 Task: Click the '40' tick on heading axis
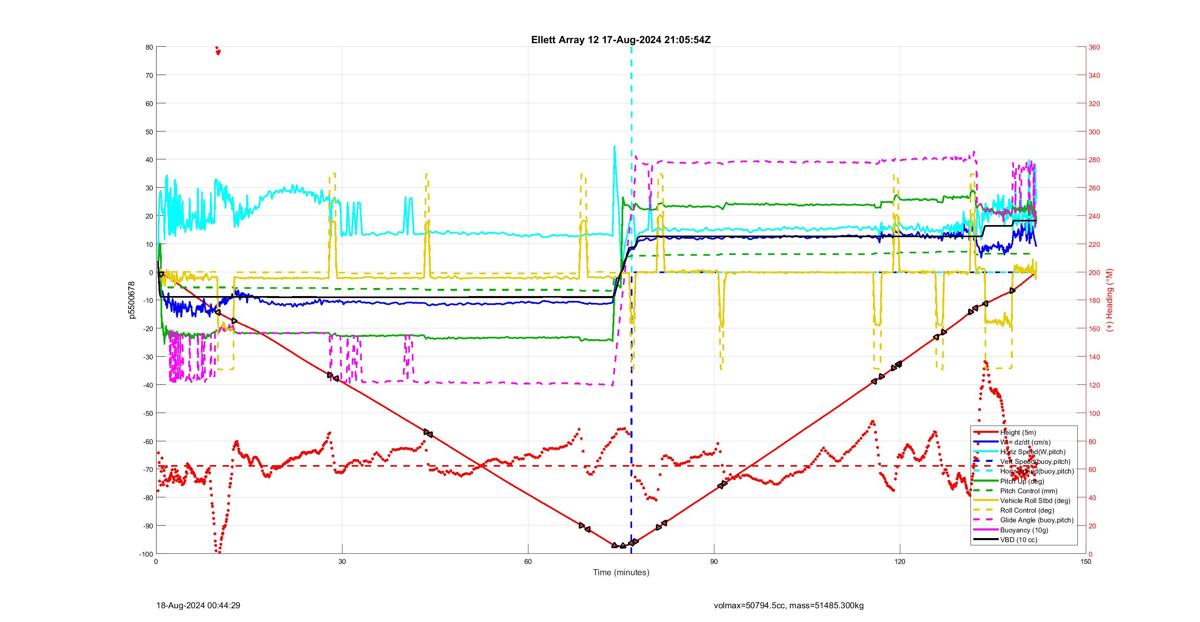(1094, 498)
